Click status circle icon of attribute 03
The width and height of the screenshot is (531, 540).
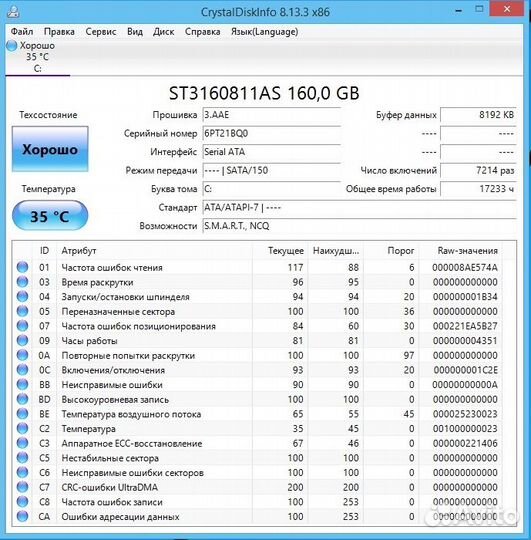click(22, 282)
